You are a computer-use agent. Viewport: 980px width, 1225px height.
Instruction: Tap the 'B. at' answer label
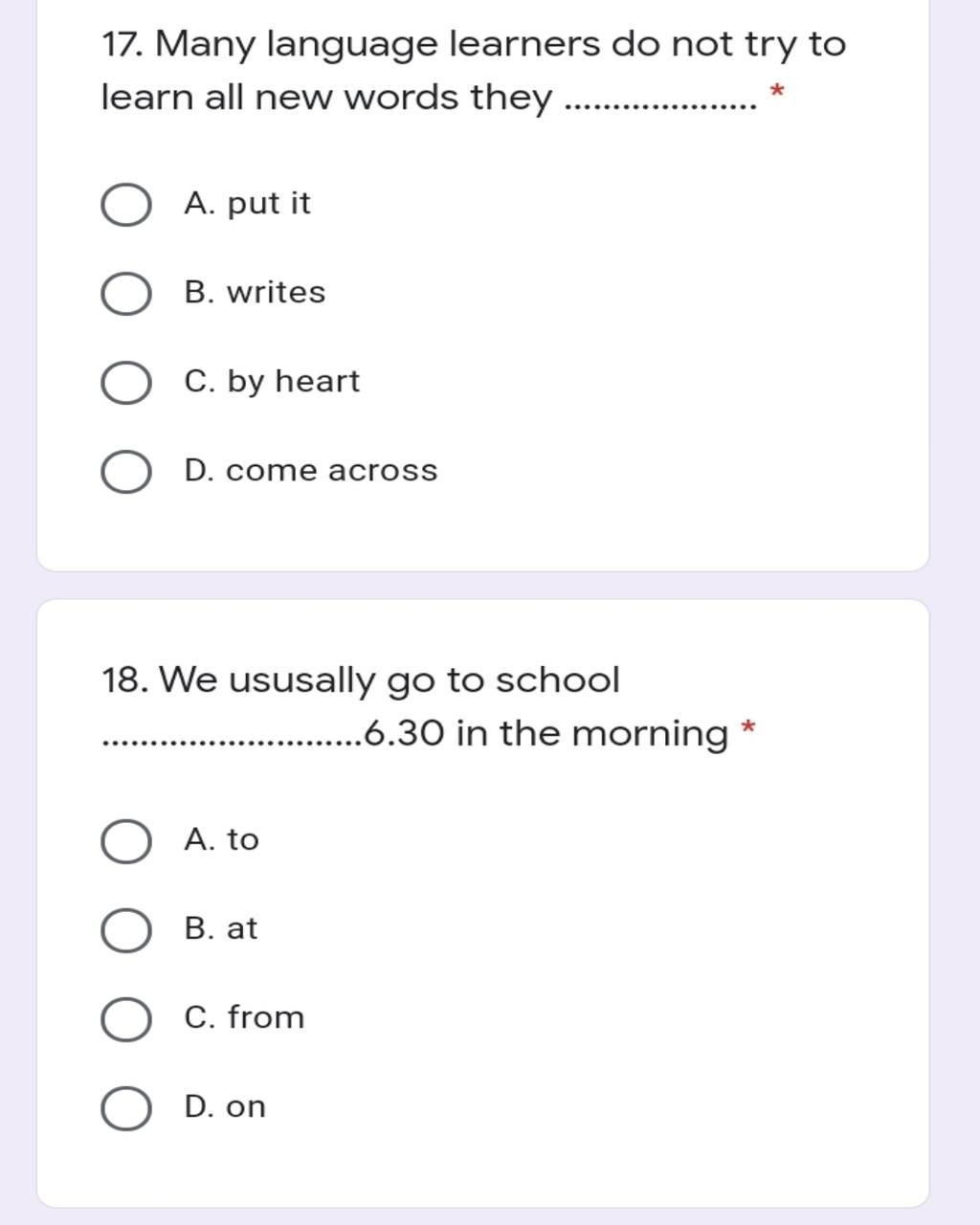(221, 928)
